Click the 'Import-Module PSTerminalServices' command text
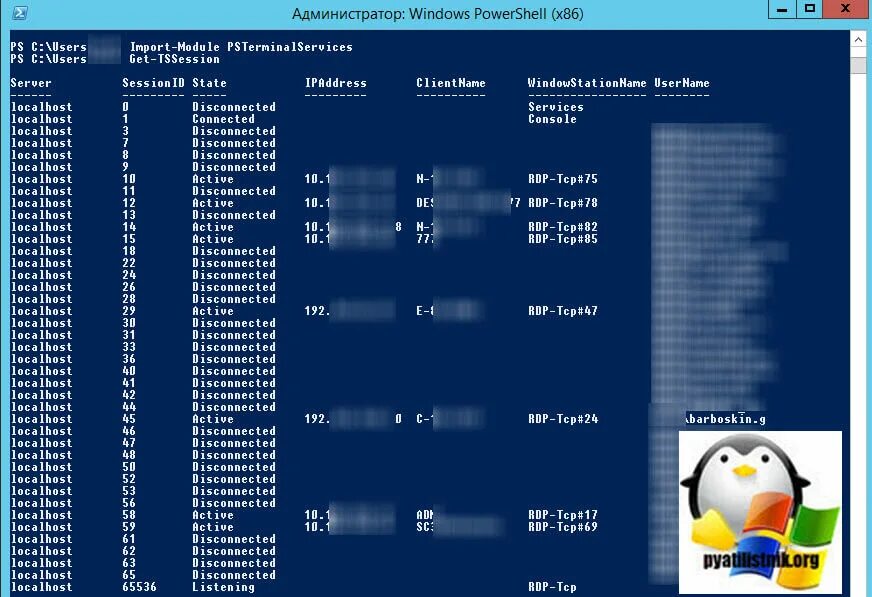 (x=241, y=47)
